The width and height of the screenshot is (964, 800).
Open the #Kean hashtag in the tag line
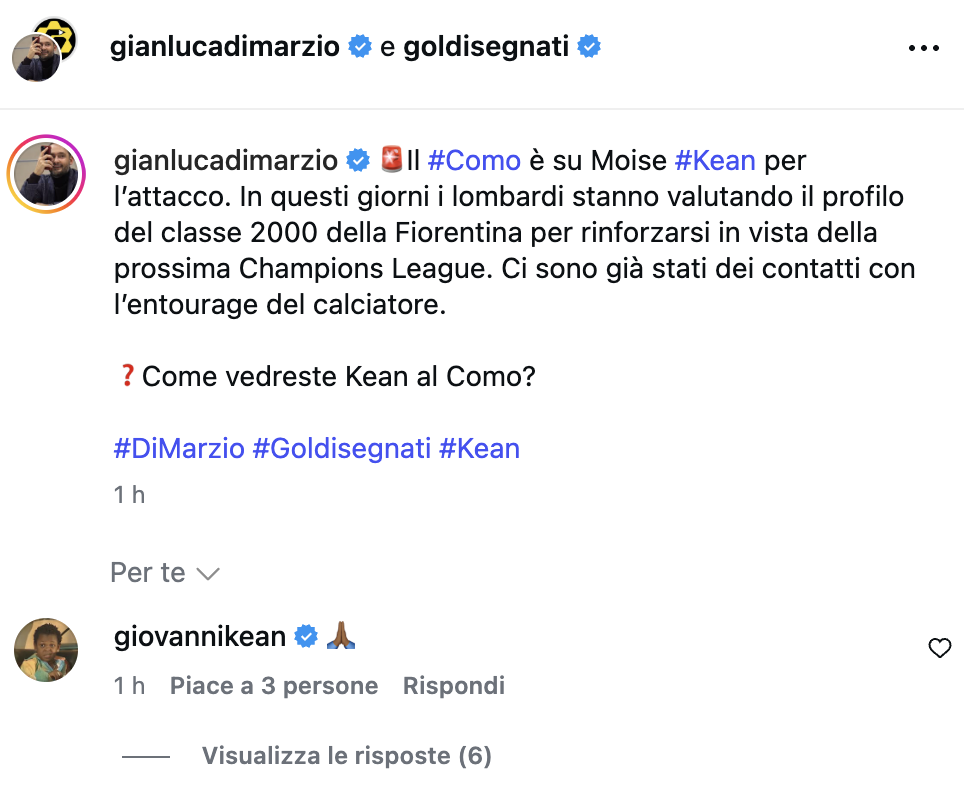[x=480, y=448]
